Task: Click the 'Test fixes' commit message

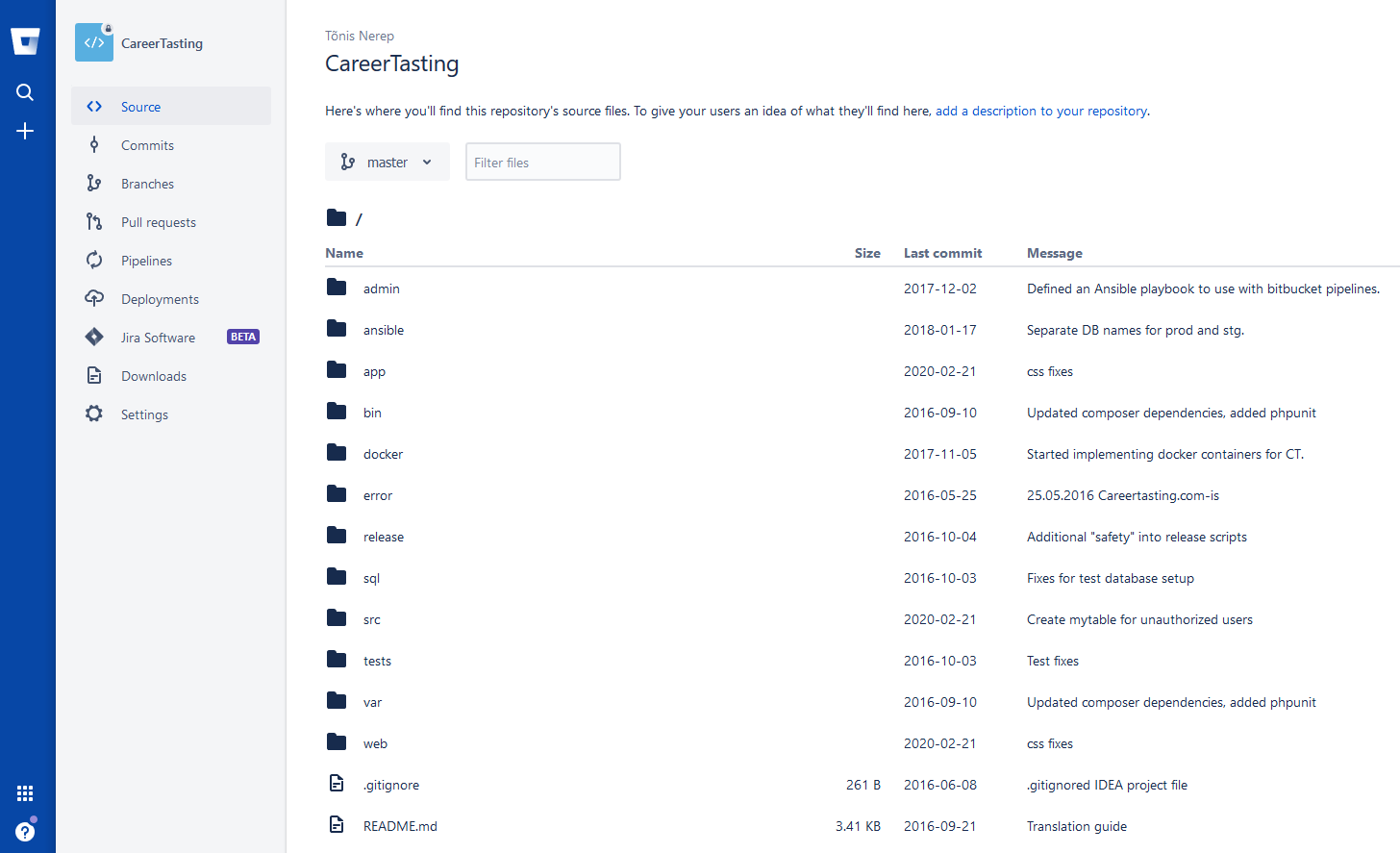Action: [1053, 661]
